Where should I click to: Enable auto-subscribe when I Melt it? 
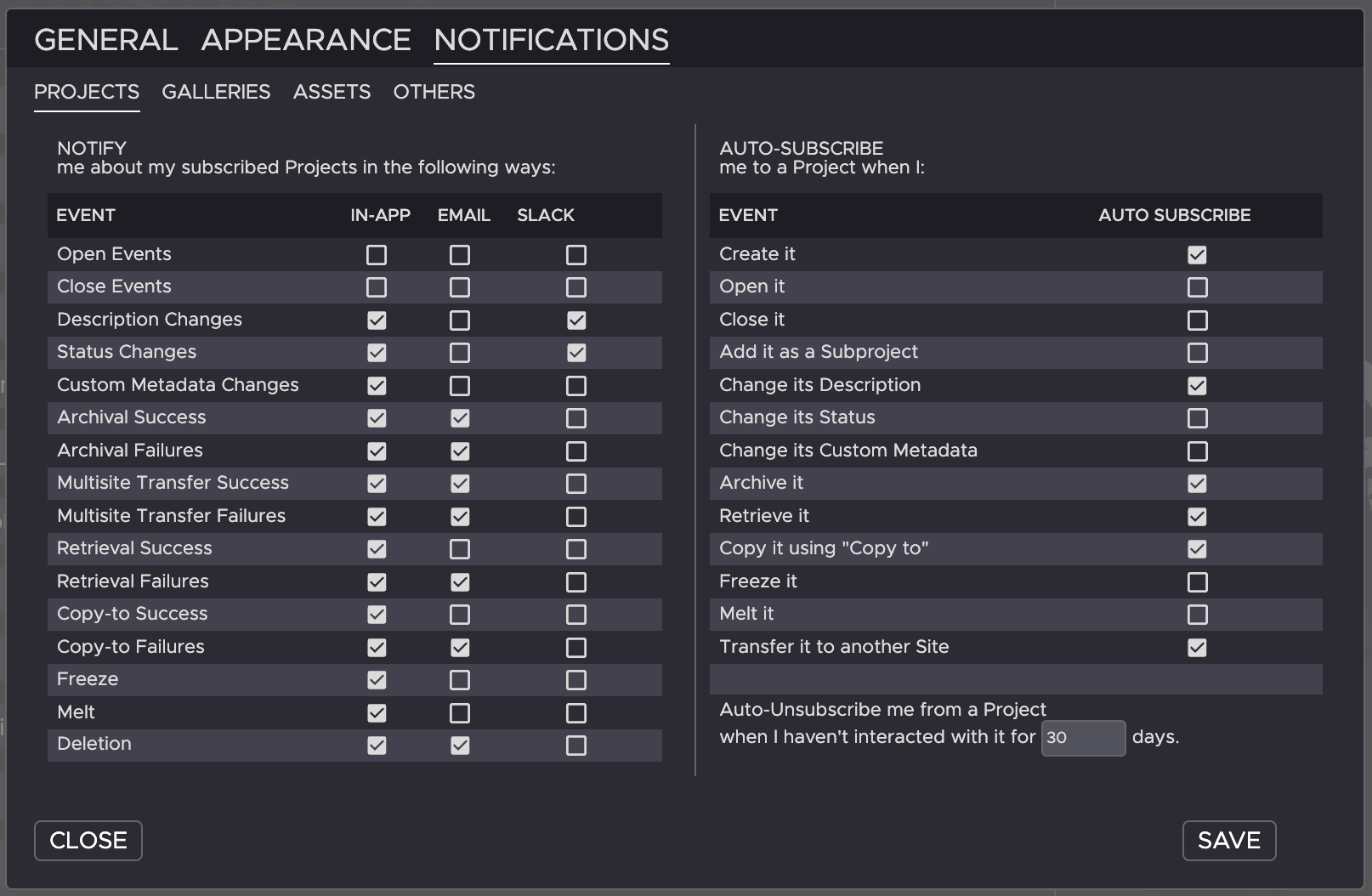(x=1197, y=615)
